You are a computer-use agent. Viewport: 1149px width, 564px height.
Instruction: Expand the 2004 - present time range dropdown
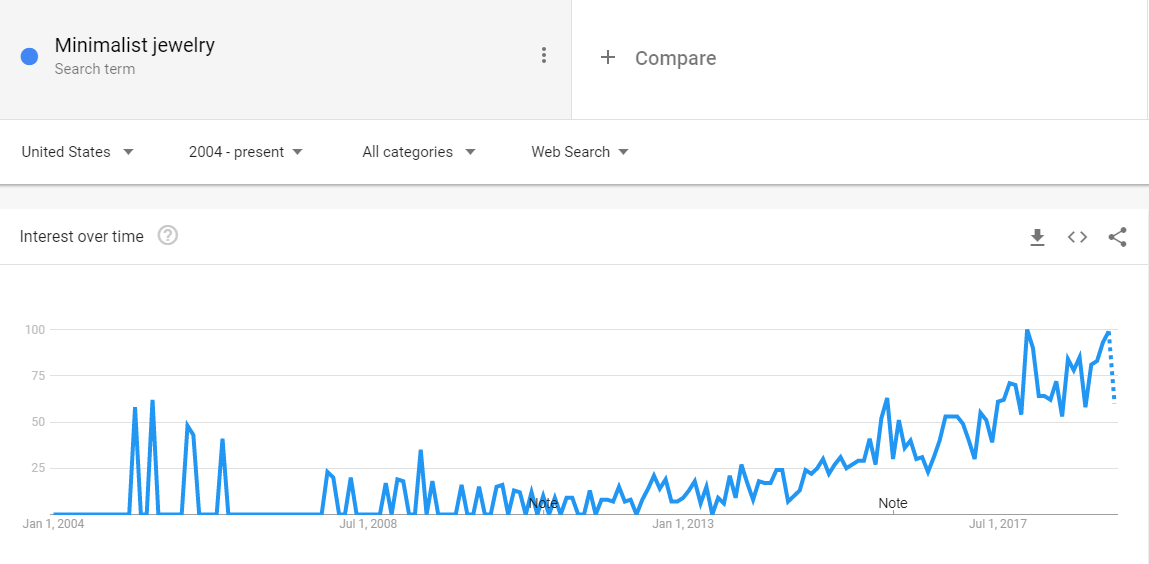point(245,152)
